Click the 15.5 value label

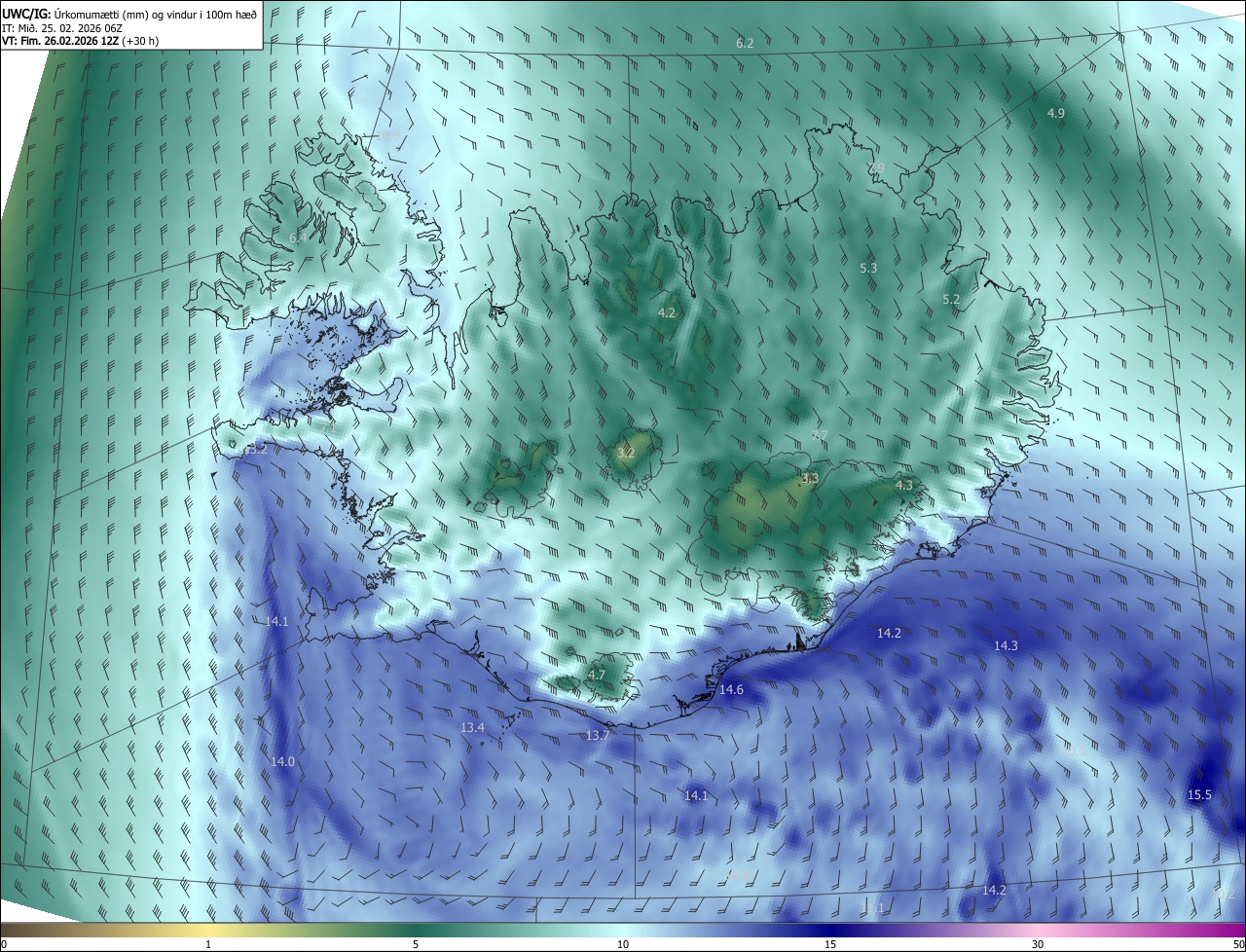tap(1199, 795)
